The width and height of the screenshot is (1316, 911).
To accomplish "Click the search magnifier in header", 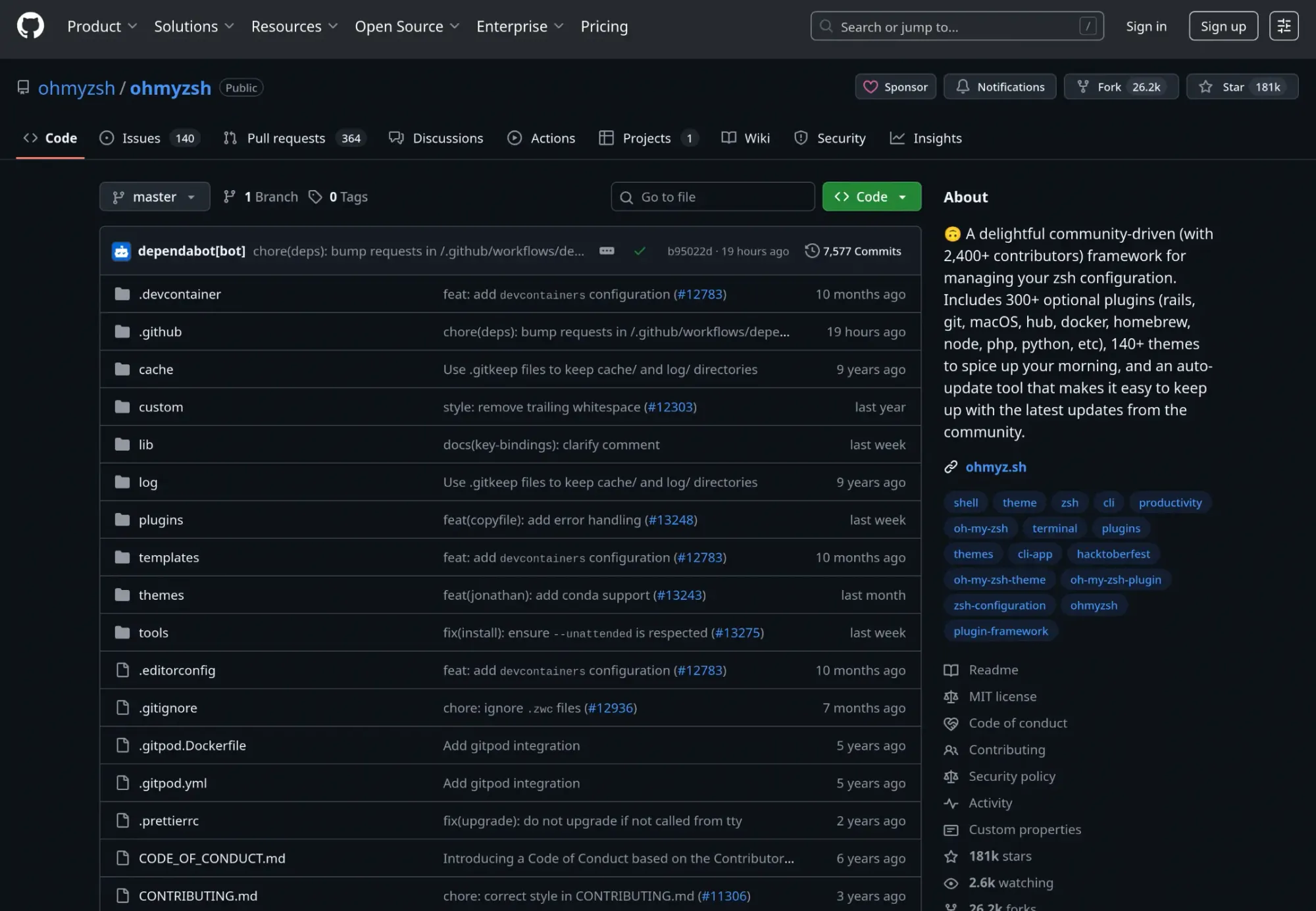I will (x=826, y=26).
